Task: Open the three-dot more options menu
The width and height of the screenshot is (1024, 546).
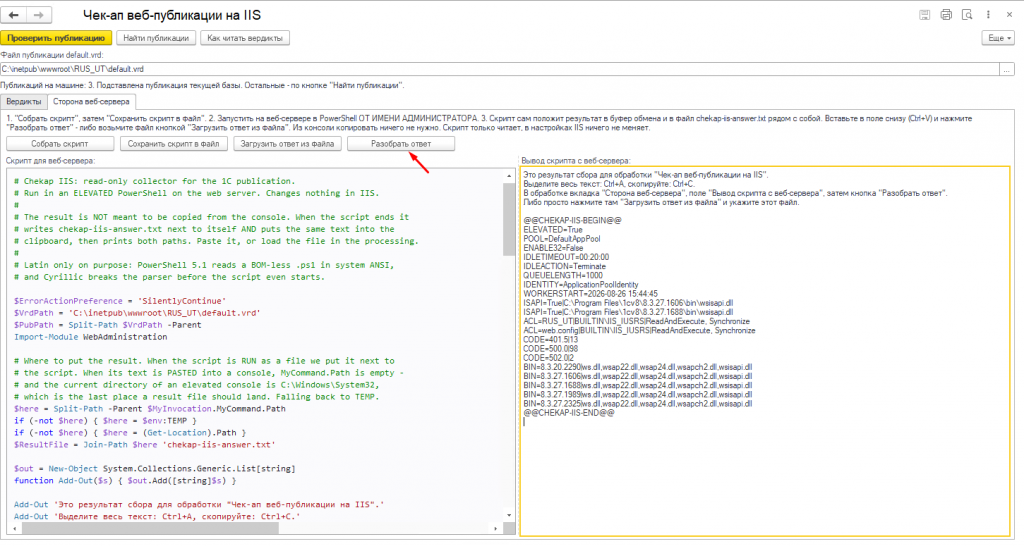Action: [x=988, y=15]
